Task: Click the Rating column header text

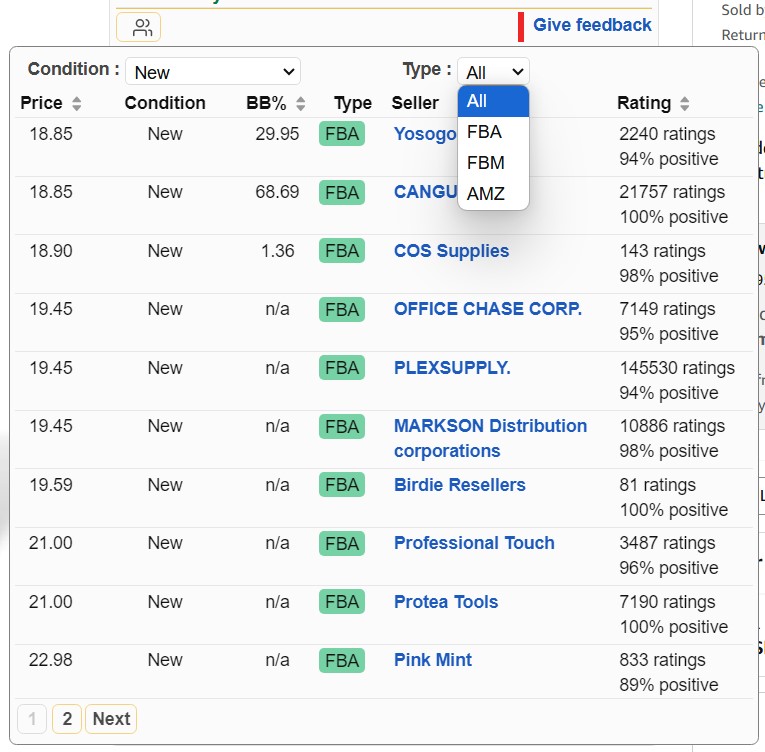Action: click(x=644, y=103)
